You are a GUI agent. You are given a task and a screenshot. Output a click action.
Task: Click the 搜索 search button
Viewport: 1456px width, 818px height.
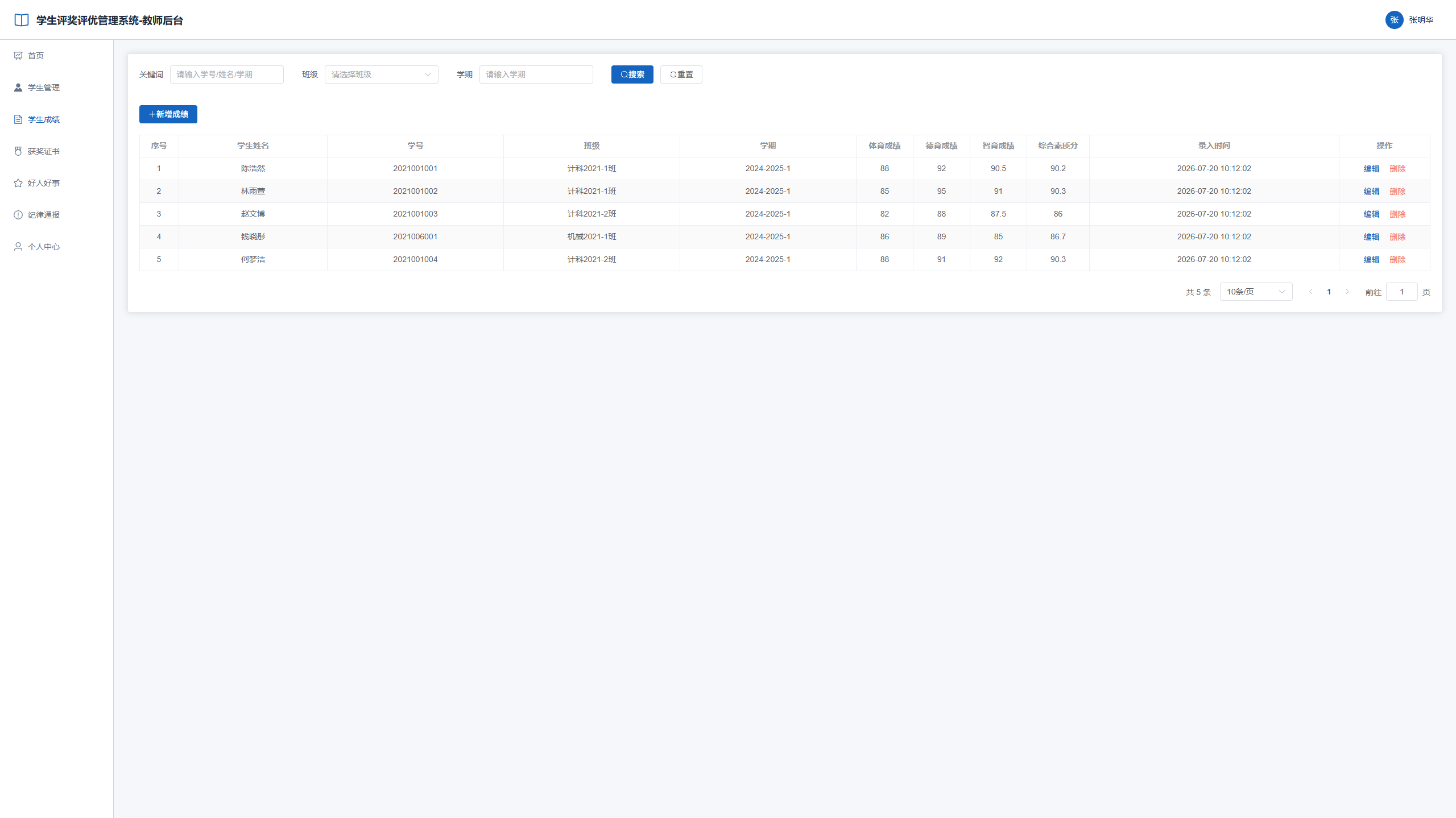coord(632,74)
